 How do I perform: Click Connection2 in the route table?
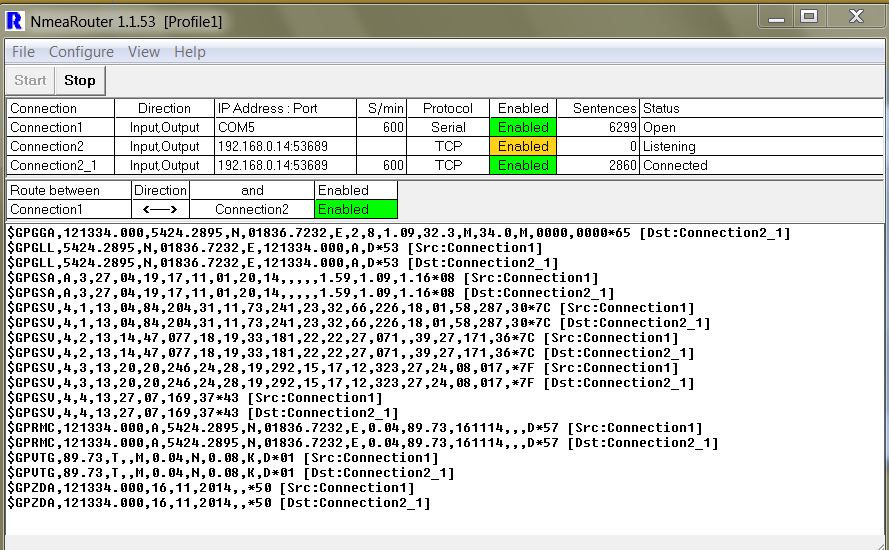[x=252, y=209]
